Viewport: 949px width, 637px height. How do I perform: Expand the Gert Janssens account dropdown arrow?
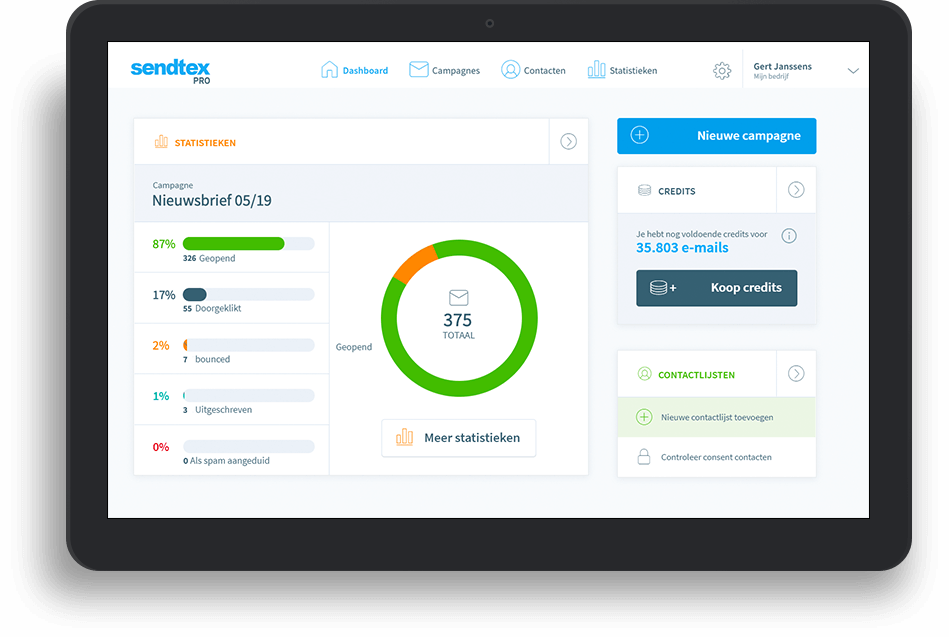tap(853, 71)
